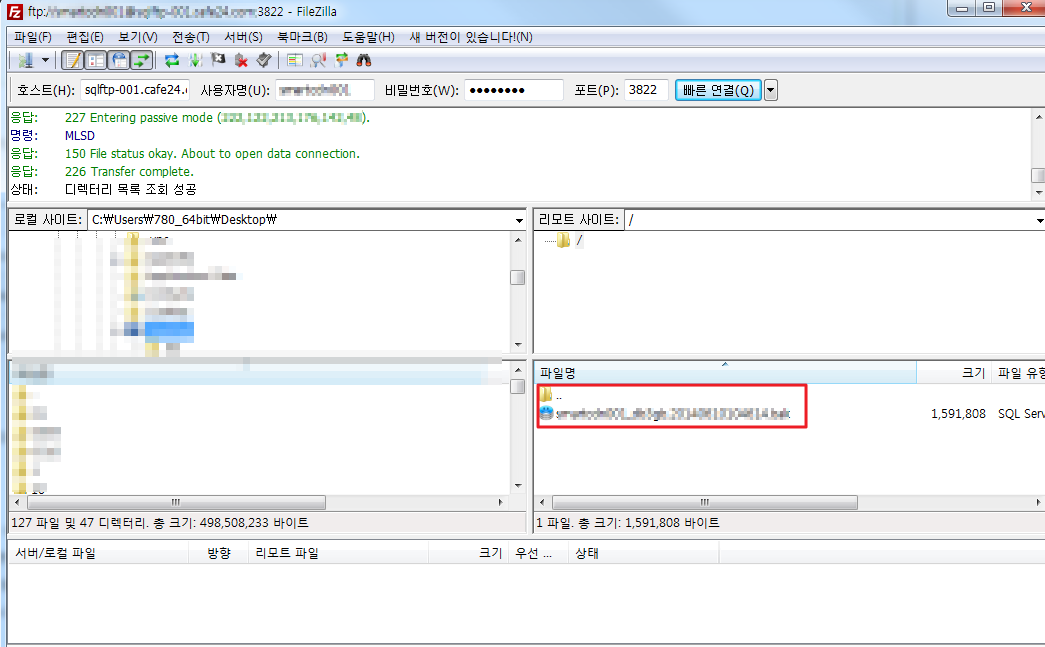This screenshot has width=1045, height=647.
Task: Click the reconnect to server icon
Action: tap(263, 60)
